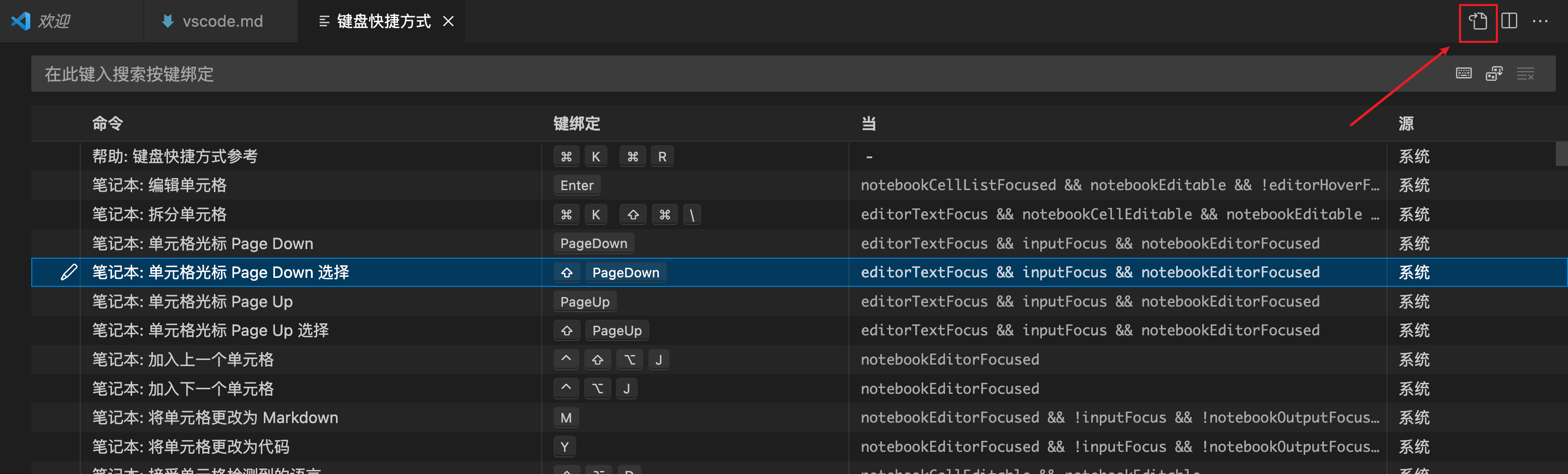Switch to the 欢迎 tab
This screenshot has height=474, width=1568.
(x=72, y=21)
